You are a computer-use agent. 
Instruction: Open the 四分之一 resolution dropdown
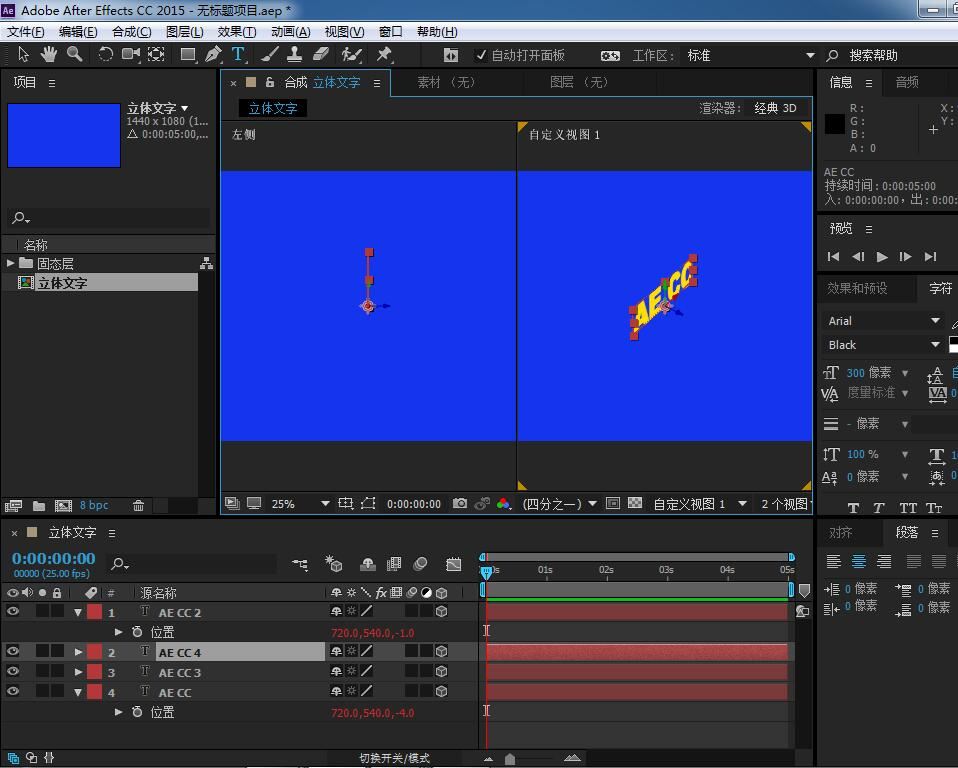(x=558, y=503)
